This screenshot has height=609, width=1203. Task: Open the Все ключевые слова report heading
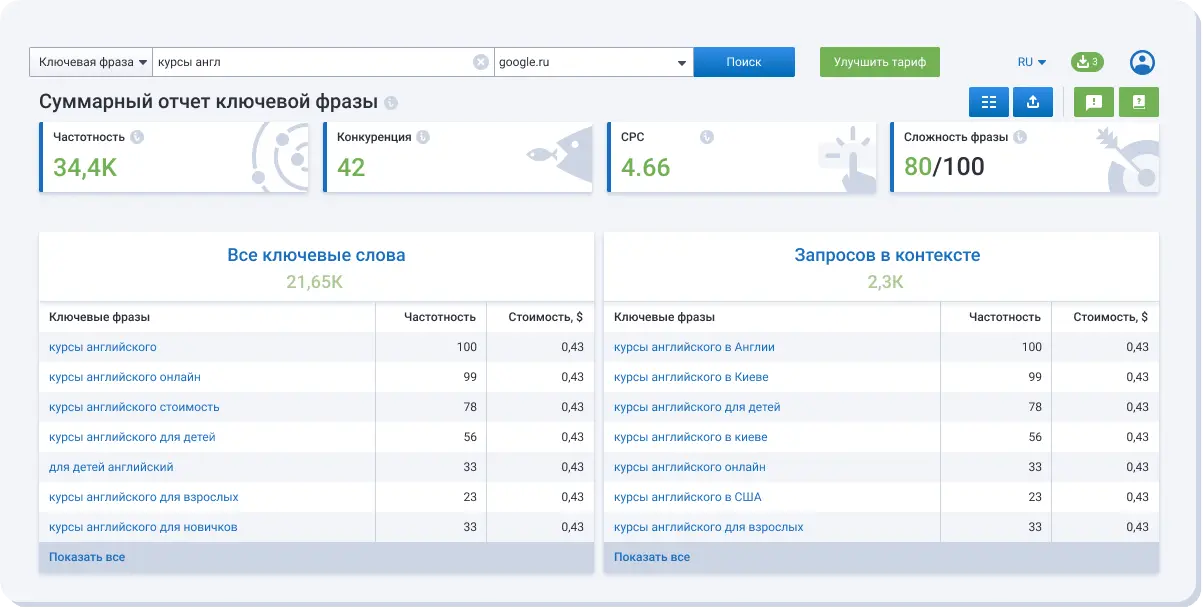click(316, 255)
